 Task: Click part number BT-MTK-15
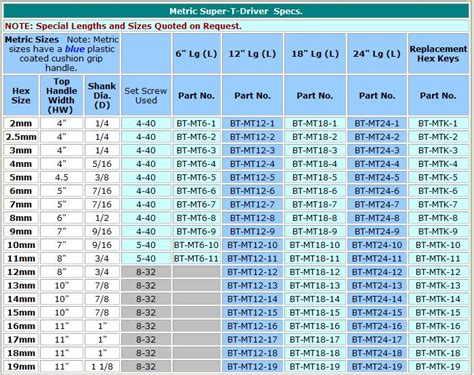pyautogui.click(x=438, y=313)
